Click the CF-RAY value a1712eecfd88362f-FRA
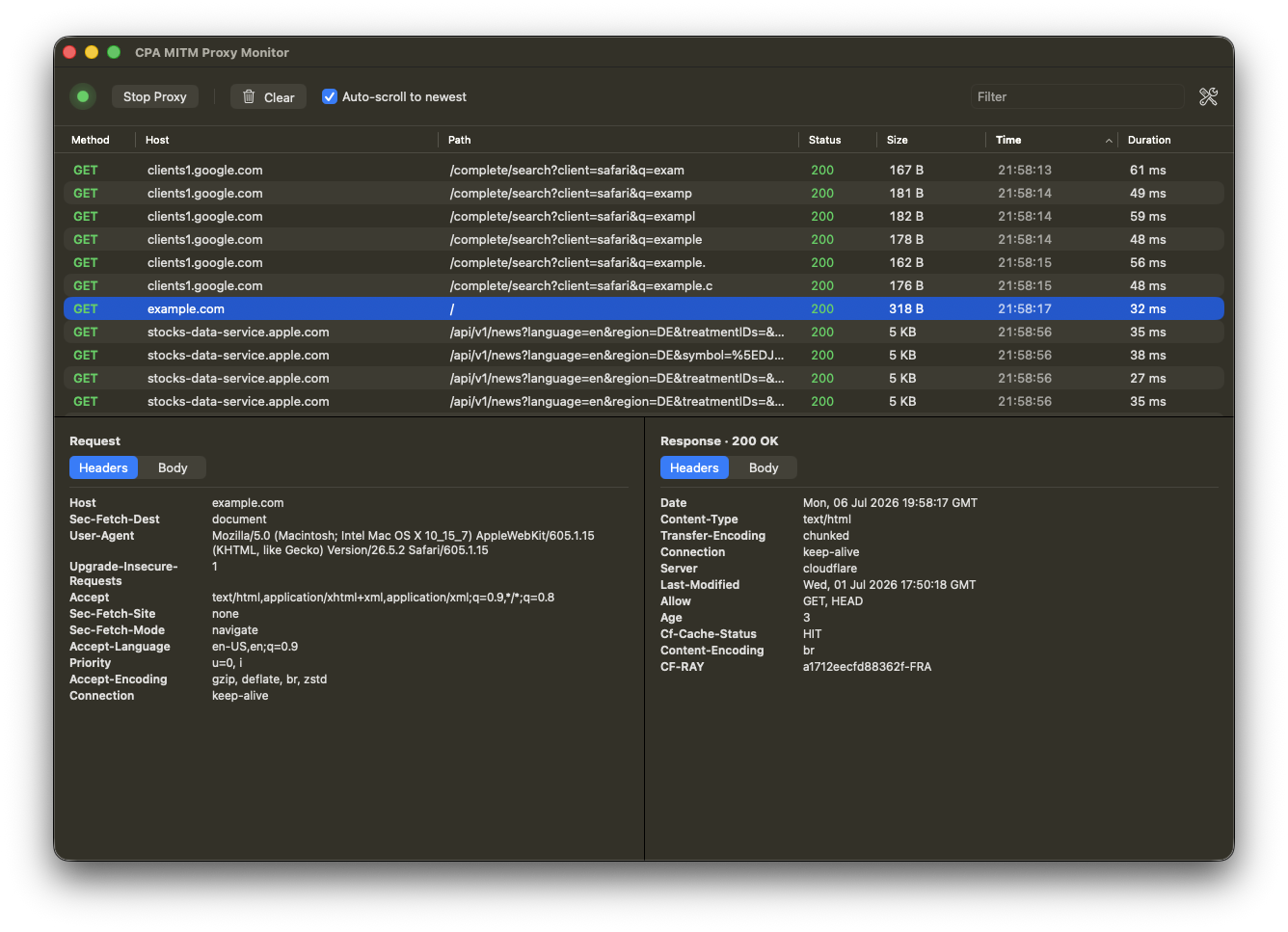Screen dimensions: 1288x932 pos(867,667)
